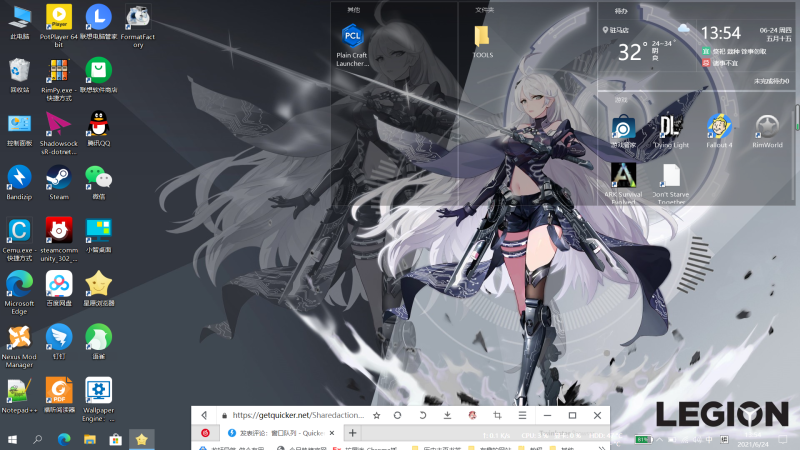Click the undo/restore arrow in browser toolbar
This screenshot has height=450, width=800.
422,415
